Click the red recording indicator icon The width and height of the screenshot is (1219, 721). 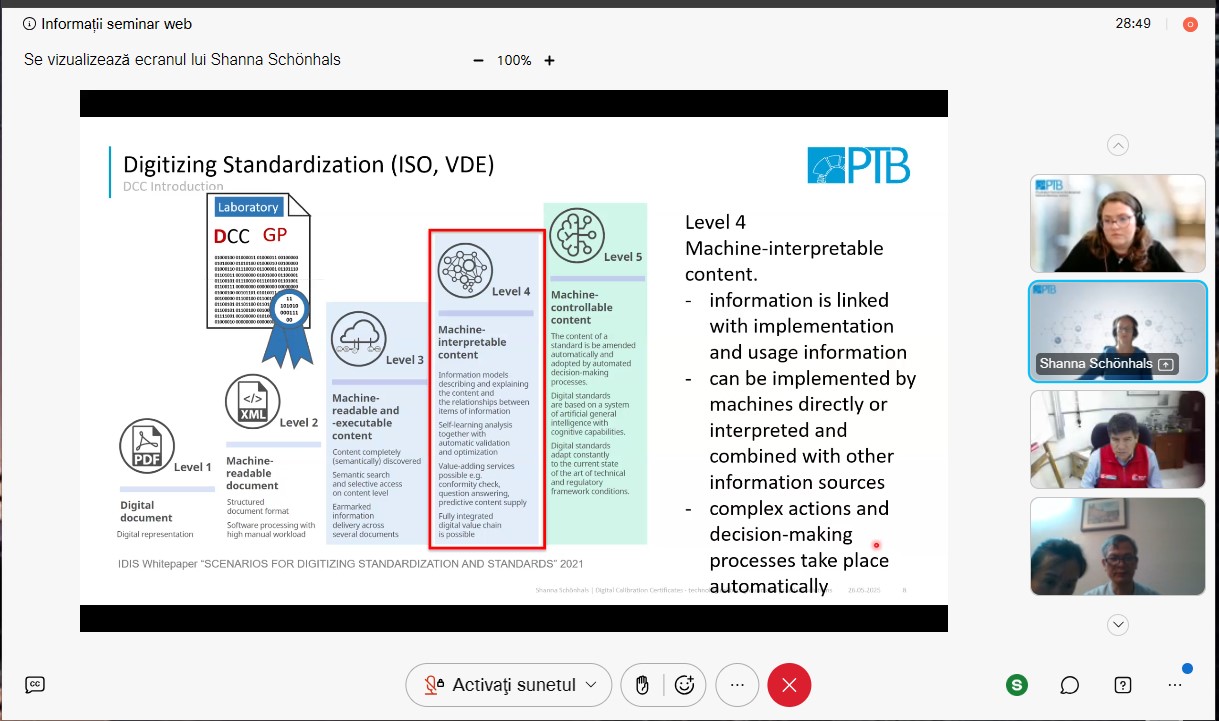point(1190,24)
